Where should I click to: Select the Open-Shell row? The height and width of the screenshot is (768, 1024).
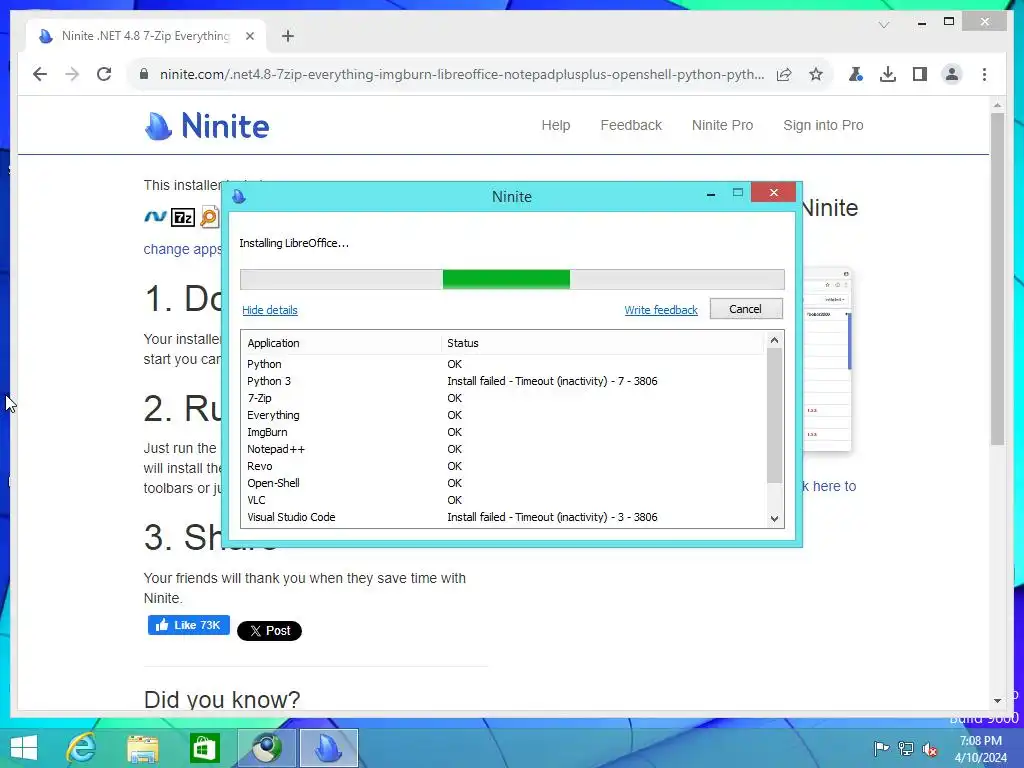point(504,483)
